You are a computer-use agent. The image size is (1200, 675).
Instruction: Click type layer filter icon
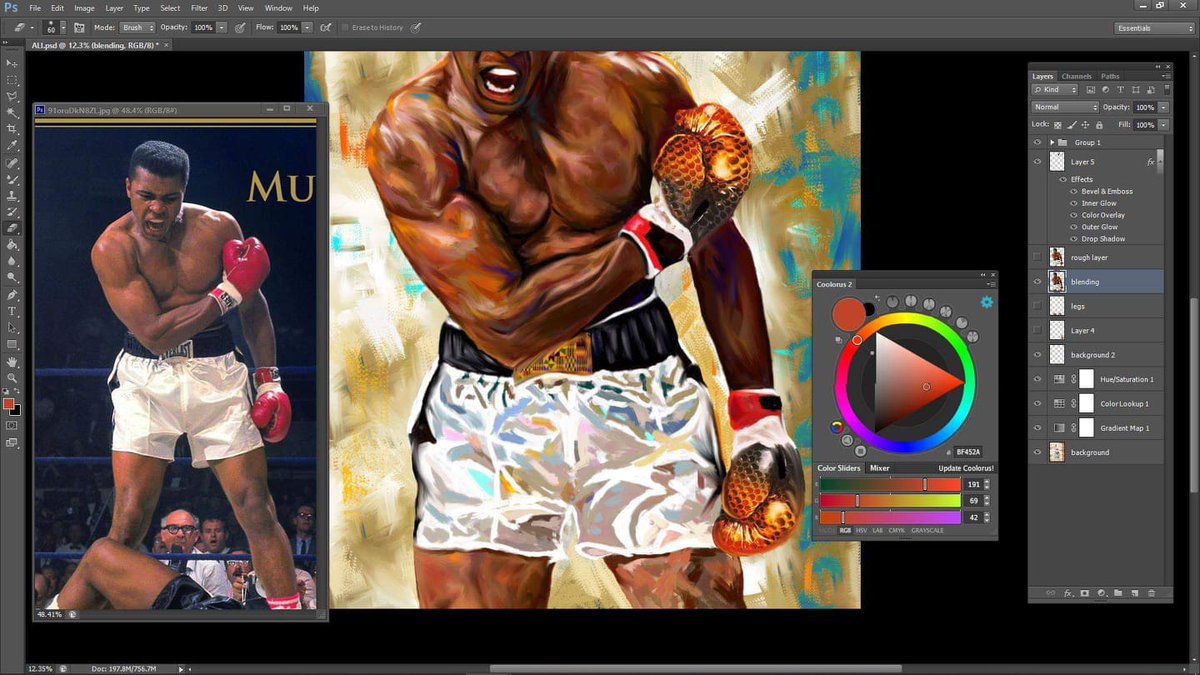coord(1120,90)
